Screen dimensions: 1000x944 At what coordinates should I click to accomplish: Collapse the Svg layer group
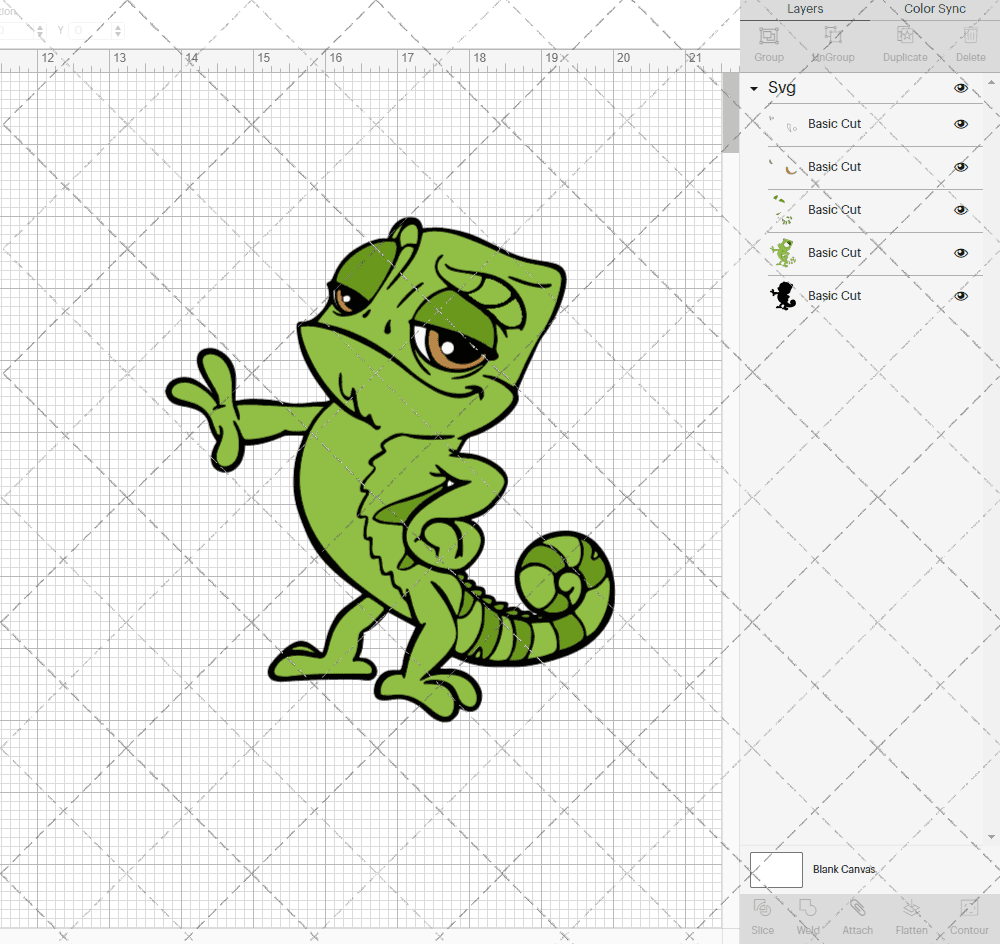click(753, 88)
